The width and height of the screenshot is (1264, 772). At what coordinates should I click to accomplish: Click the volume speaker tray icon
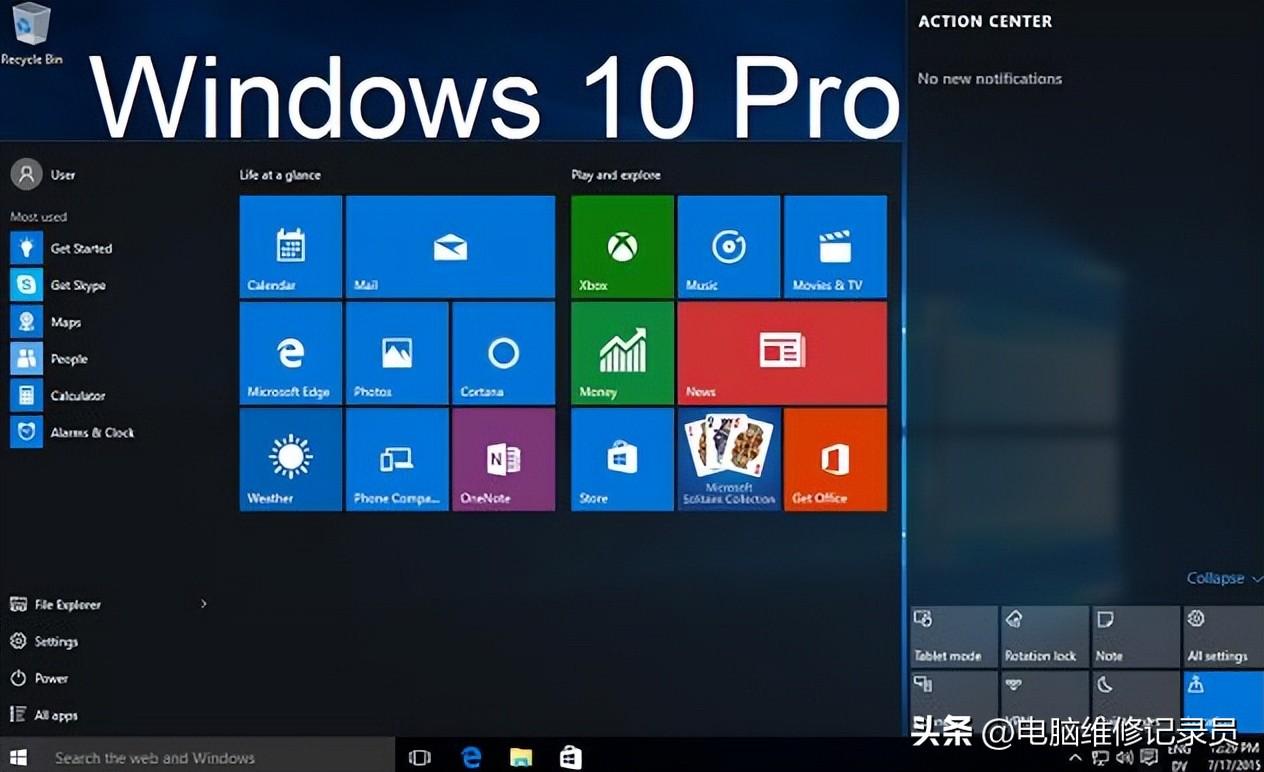(1124, 757)
